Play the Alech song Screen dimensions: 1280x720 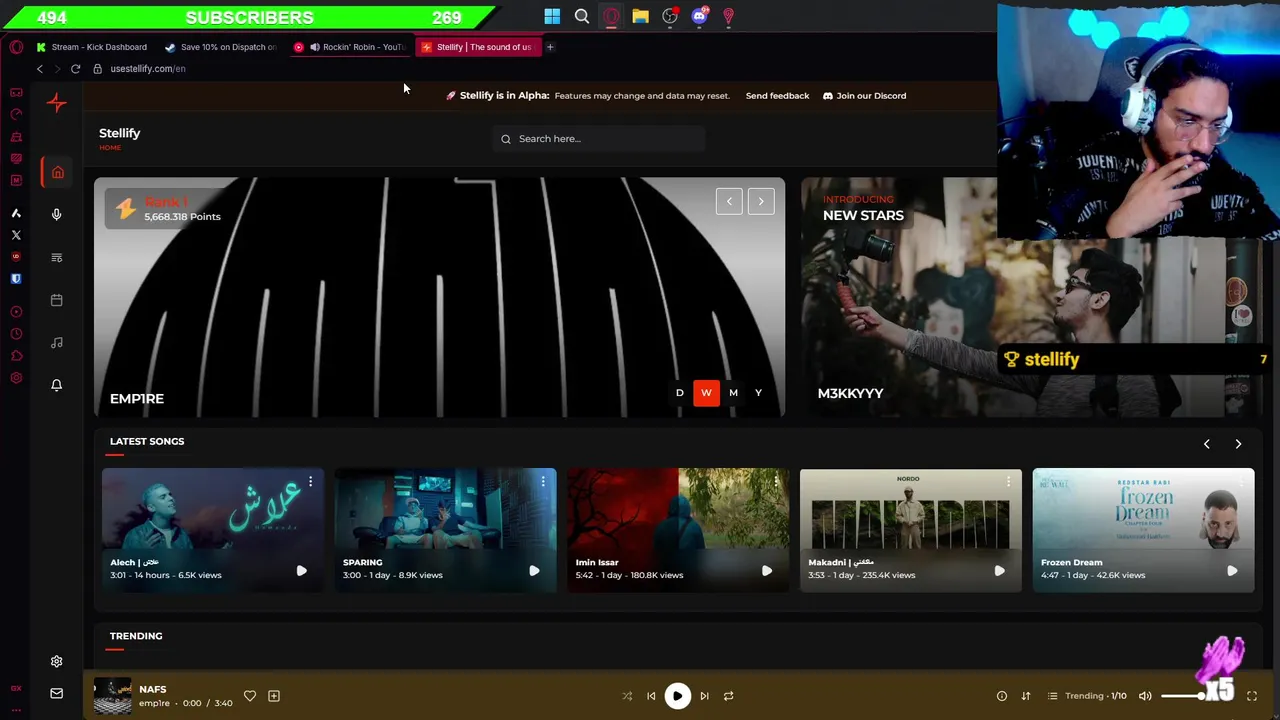[301, 571]
